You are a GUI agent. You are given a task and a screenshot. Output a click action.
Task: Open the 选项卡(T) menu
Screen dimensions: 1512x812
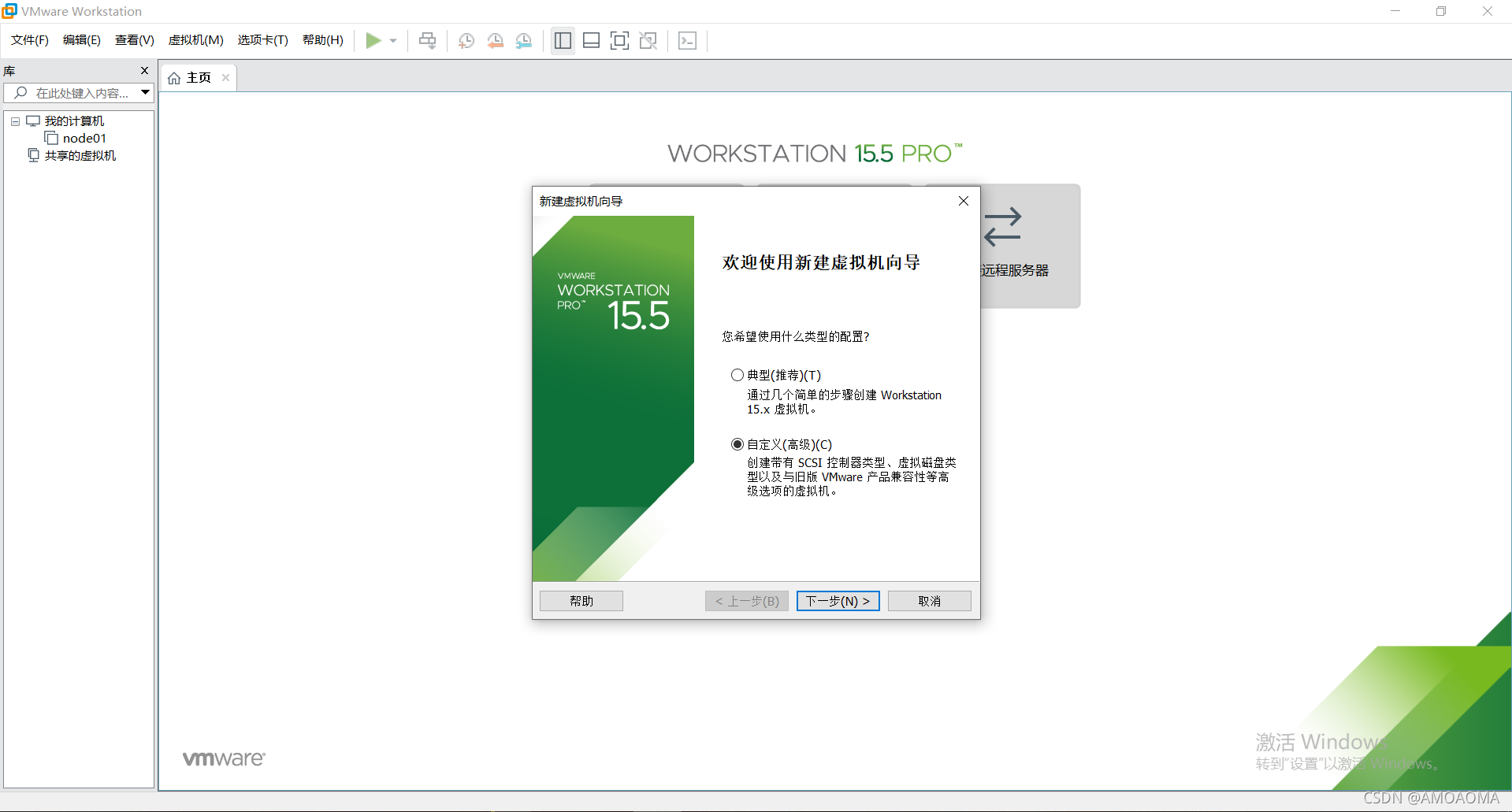click(x=263, y=40)
